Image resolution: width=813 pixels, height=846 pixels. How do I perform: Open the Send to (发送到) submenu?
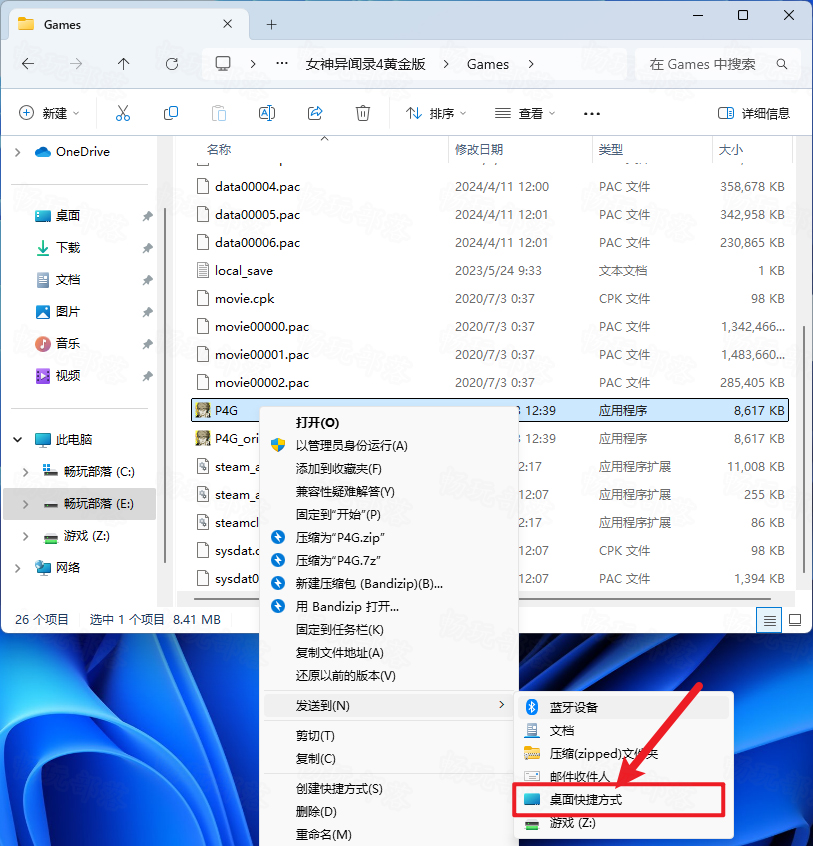388,706
